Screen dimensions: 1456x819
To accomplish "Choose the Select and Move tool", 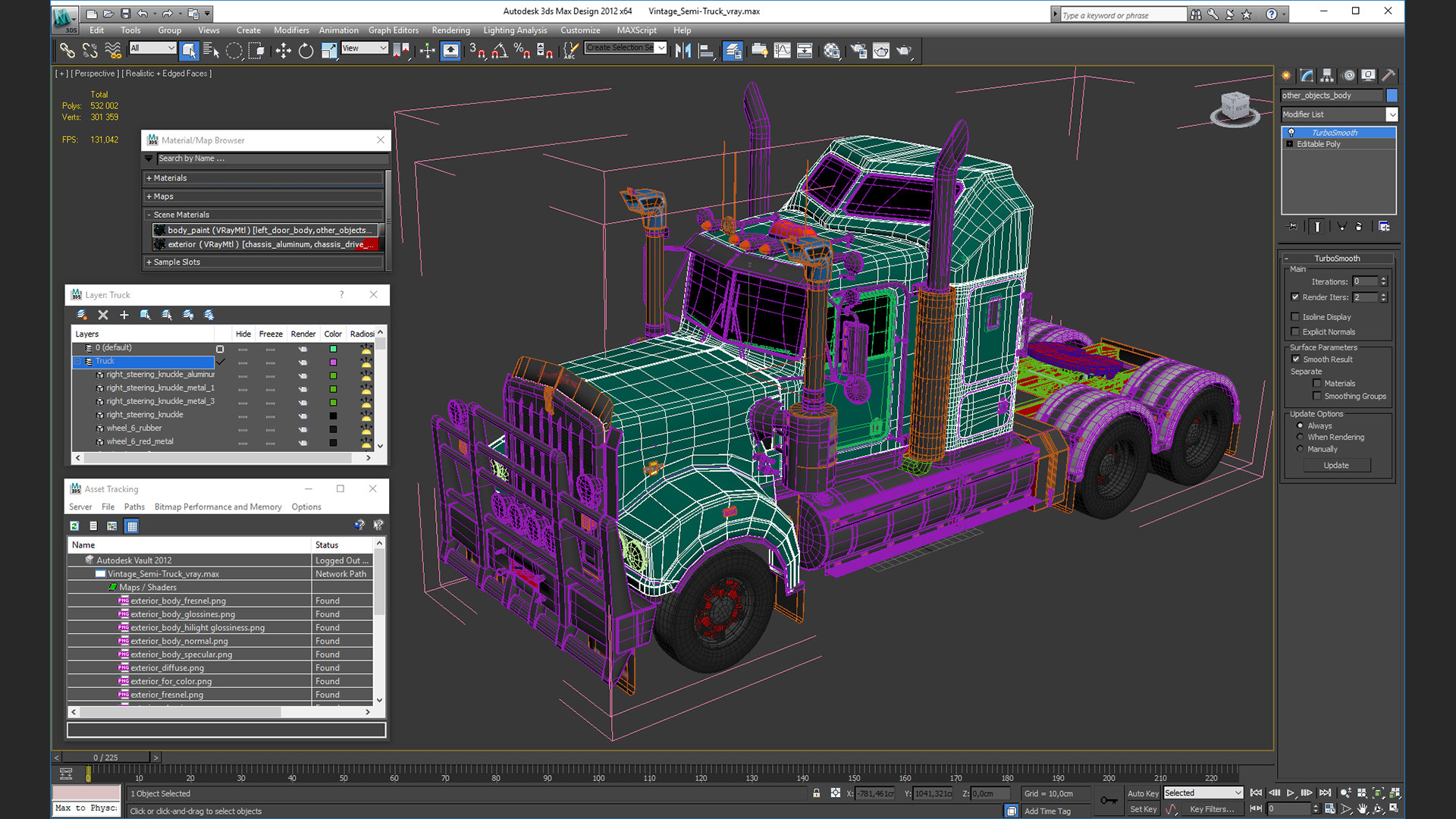I will coord(283,51).
